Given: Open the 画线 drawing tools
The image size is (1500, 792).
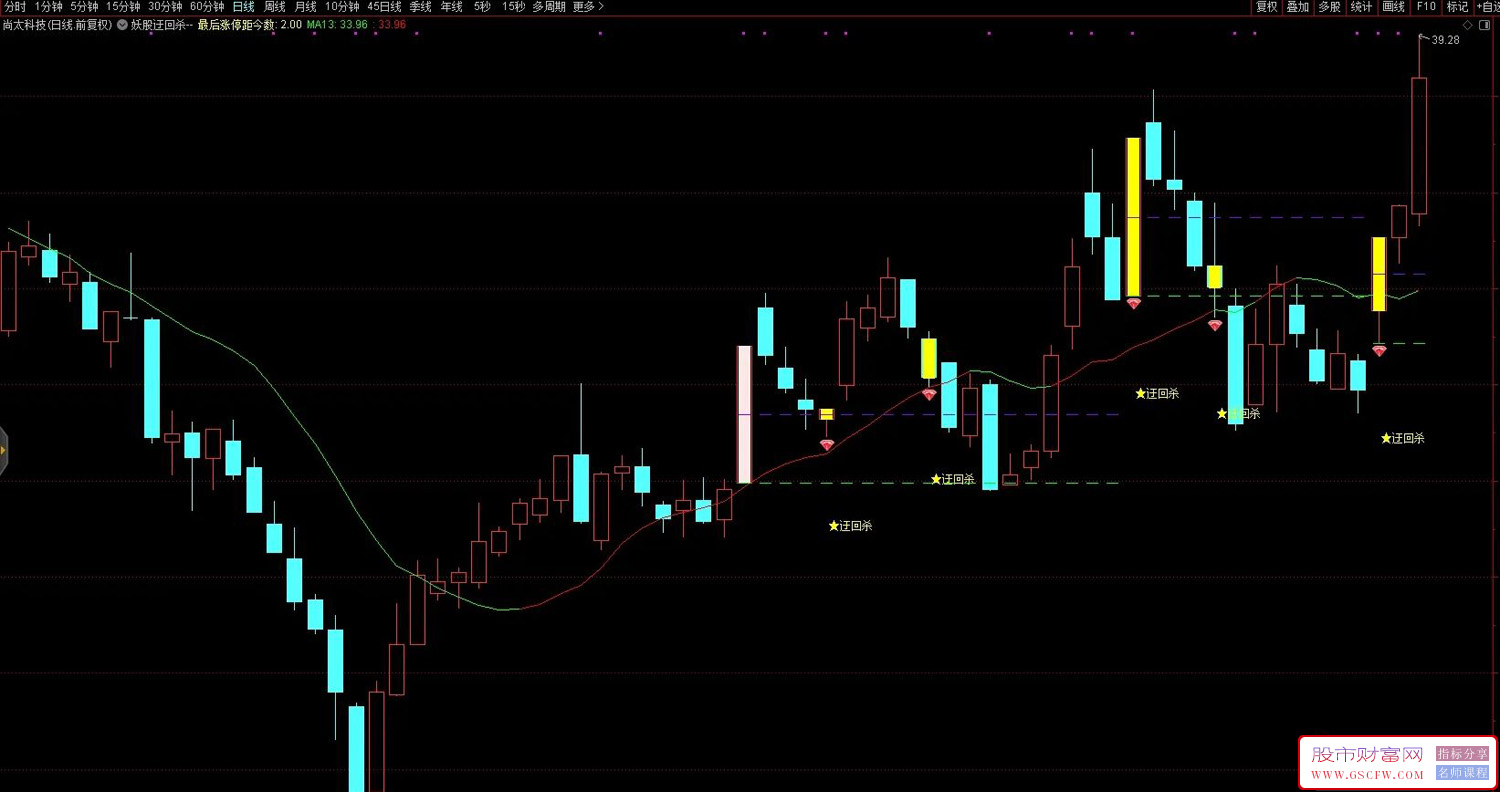Looking at the screenshot, I should pyautogui.click(x=1393, y=6).
